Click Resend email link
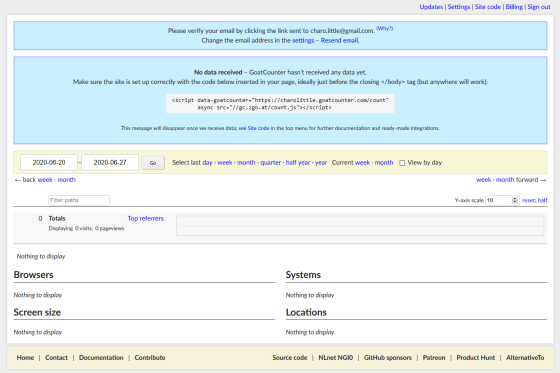Screen dimensions: 560x373 340,40
